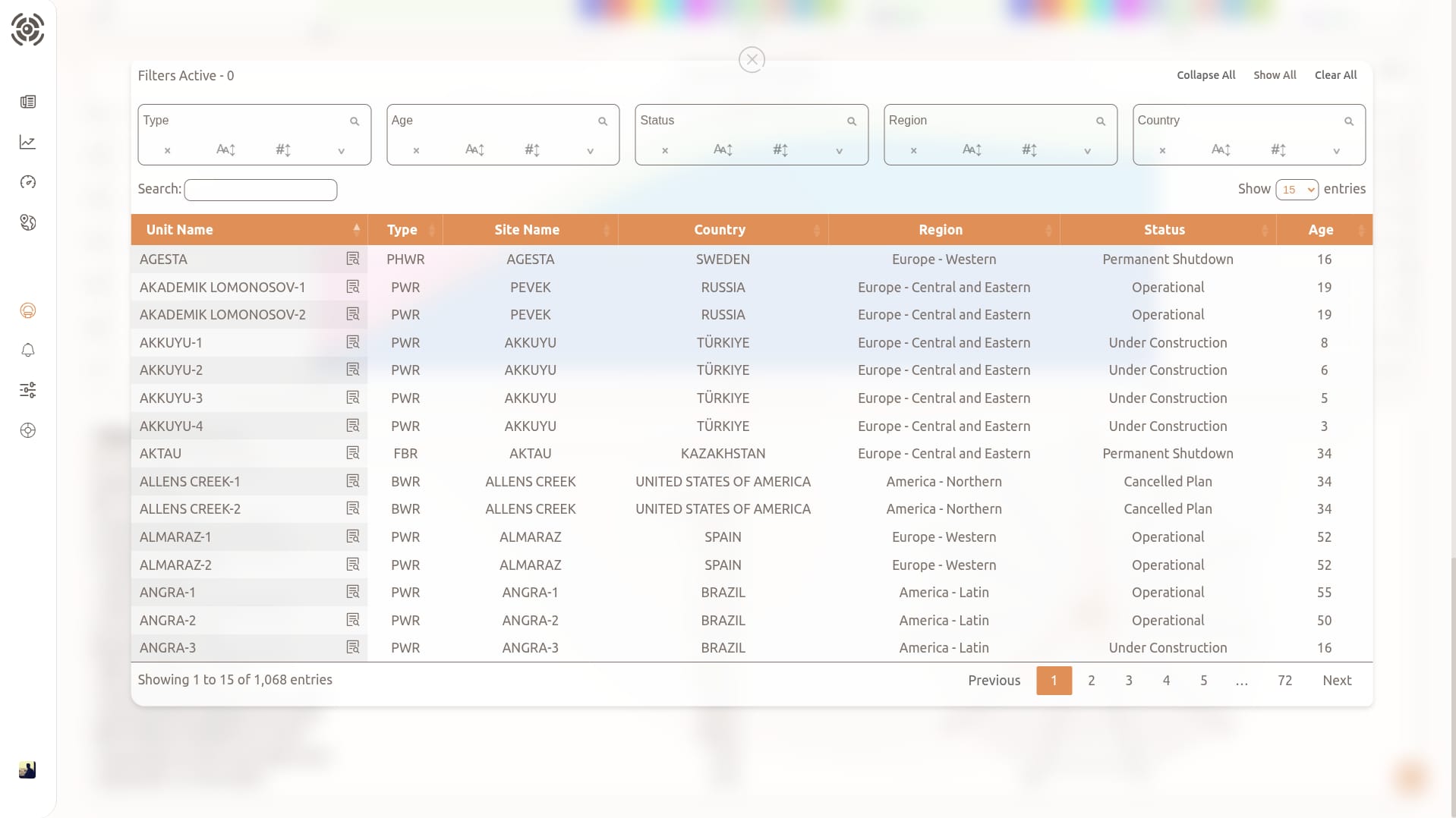The height and width of the screenshot is (818, 1456).
Task: Sort table by Status column
Action: 1168,230
